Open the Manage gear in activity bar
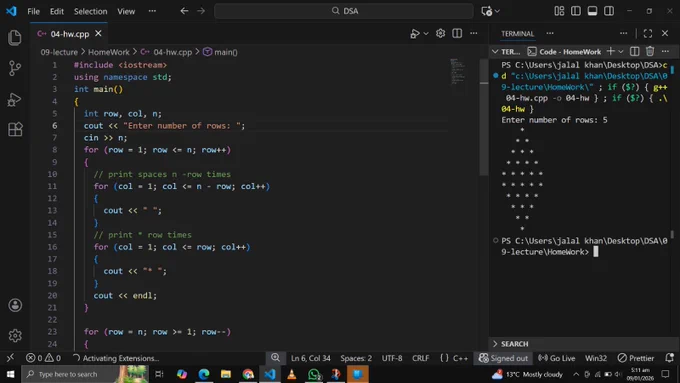 tap(15, 335)
